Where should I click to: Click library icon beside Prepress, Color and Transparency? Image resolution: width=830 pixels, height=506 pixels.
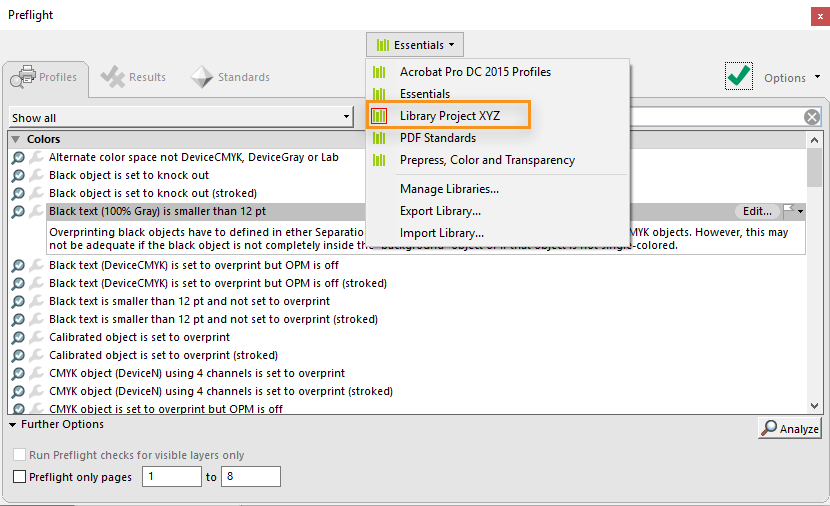[x=379, y=160]
